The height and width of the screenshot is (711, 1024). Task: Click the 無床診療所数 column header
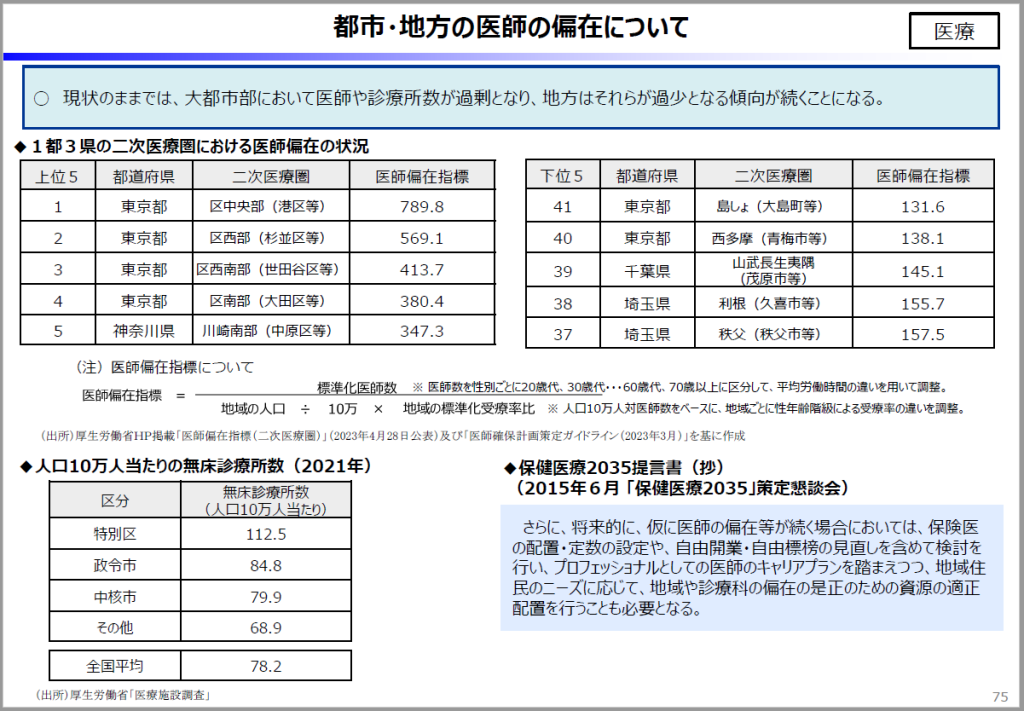click(x=266, y=501)
